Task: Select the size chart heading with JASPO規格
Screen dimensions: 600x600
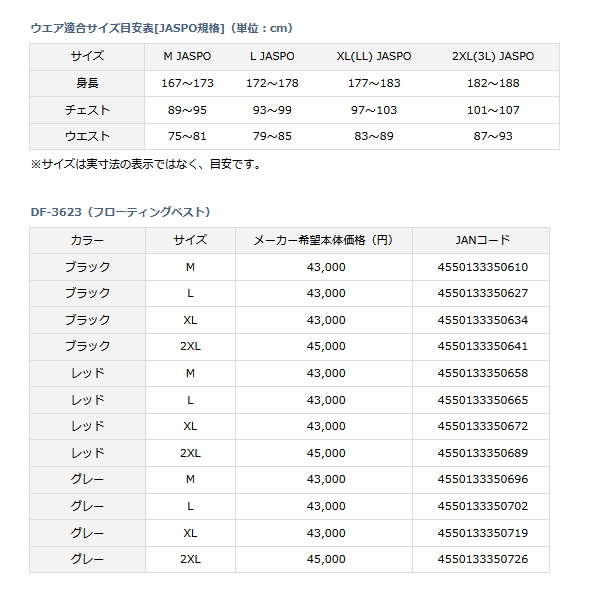Action: point(161,28)
